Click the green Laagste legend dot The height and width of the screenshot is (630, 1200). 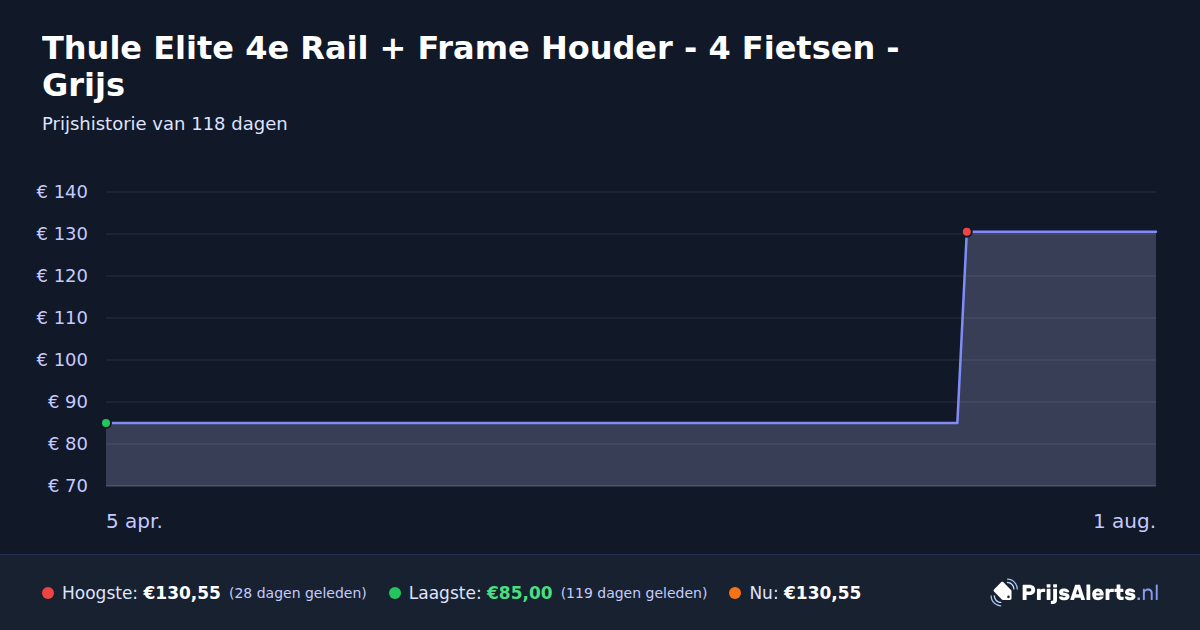click(x=395, y=593)
